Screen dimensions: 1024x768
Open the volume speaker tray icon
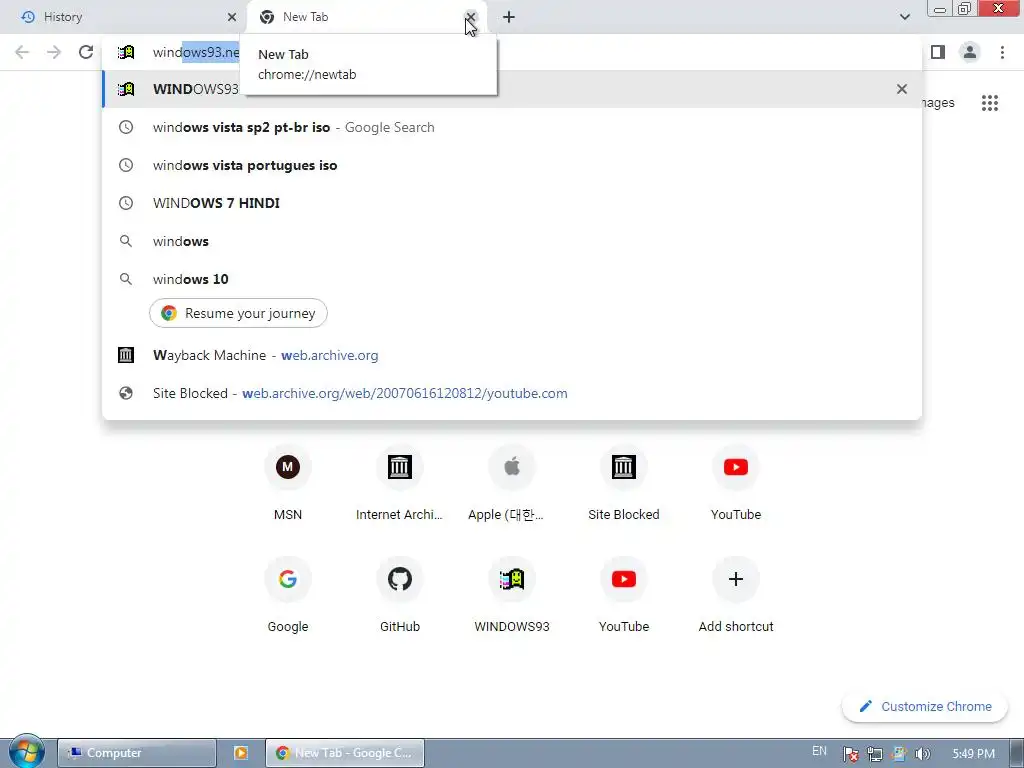point(922,754)
